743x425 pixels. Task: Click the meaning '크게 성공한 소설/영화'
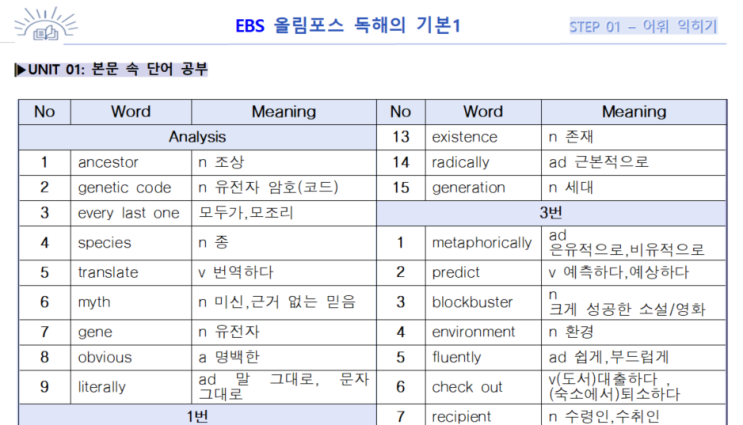[627, 309]
